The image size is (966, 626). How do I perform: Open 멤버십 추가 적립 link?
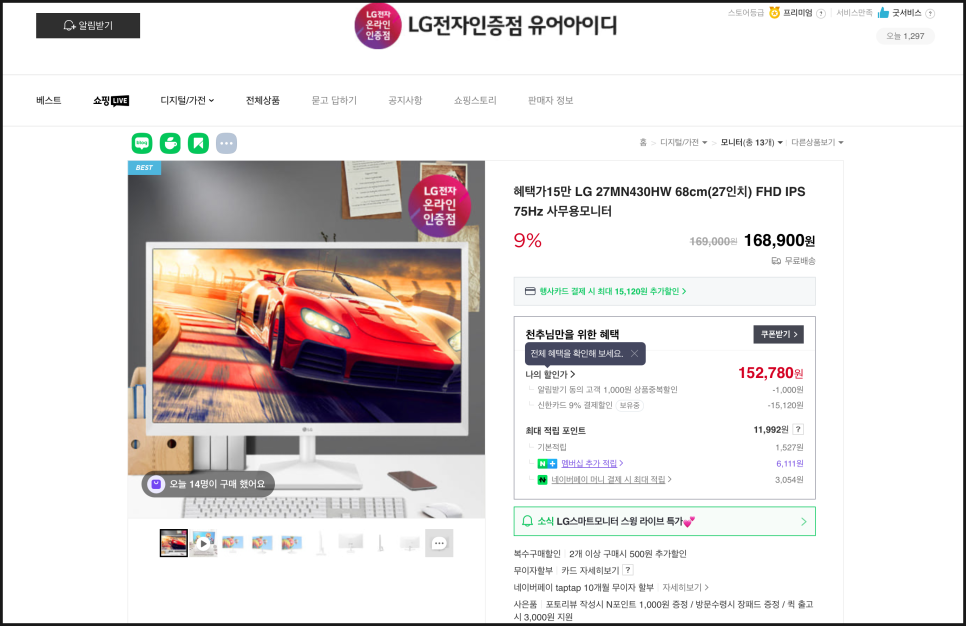point(592,463)
